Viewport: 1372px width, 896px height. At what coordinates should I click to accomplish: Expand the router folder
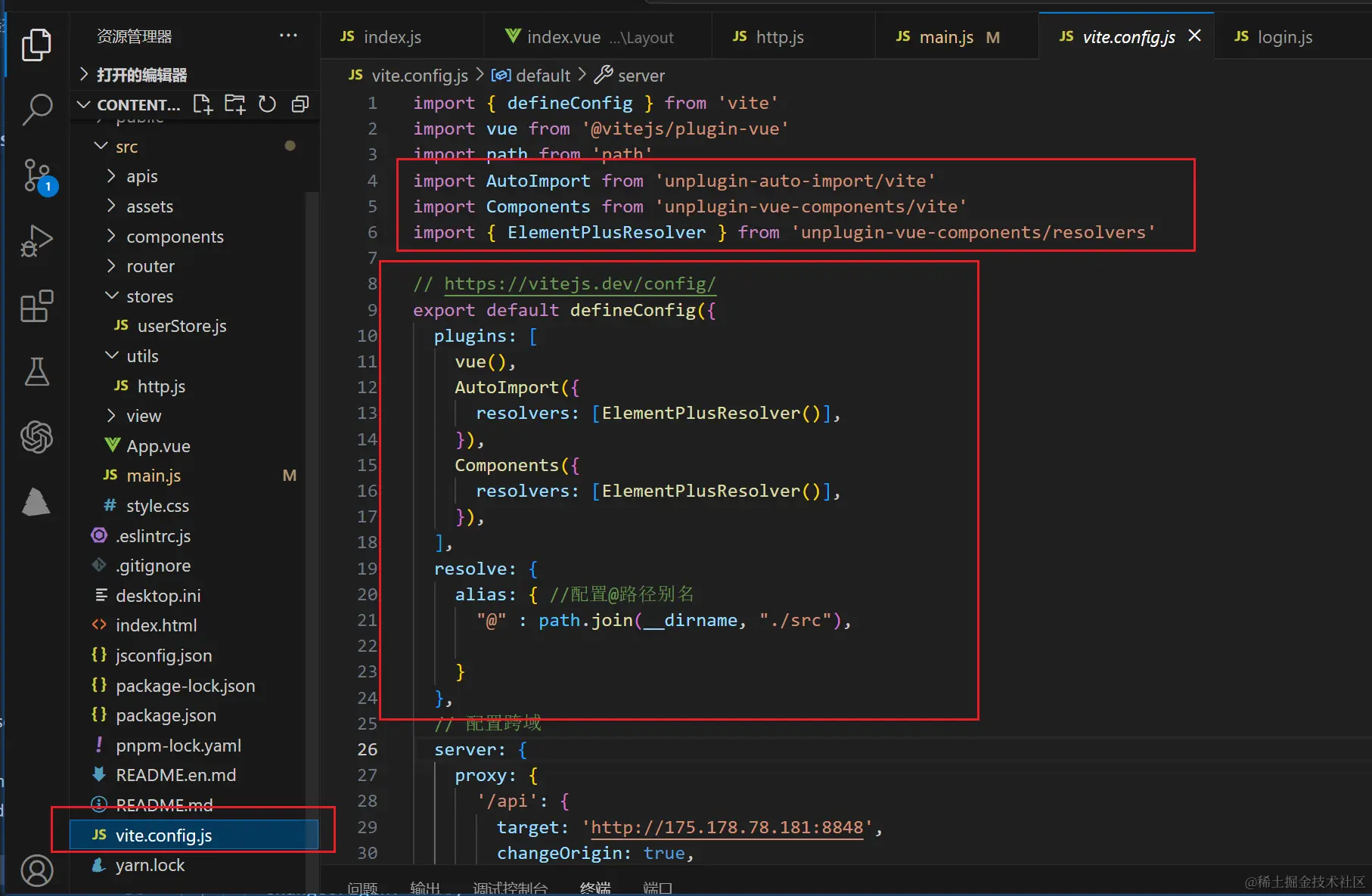tap(151, 265)
